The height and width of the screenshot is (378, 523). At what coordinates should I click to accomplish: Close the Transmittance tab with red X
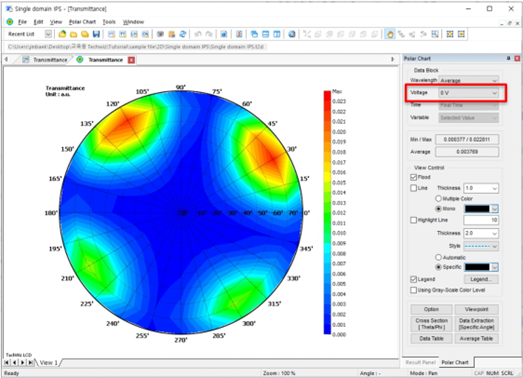pyautogui.click(x=131, y=60)
